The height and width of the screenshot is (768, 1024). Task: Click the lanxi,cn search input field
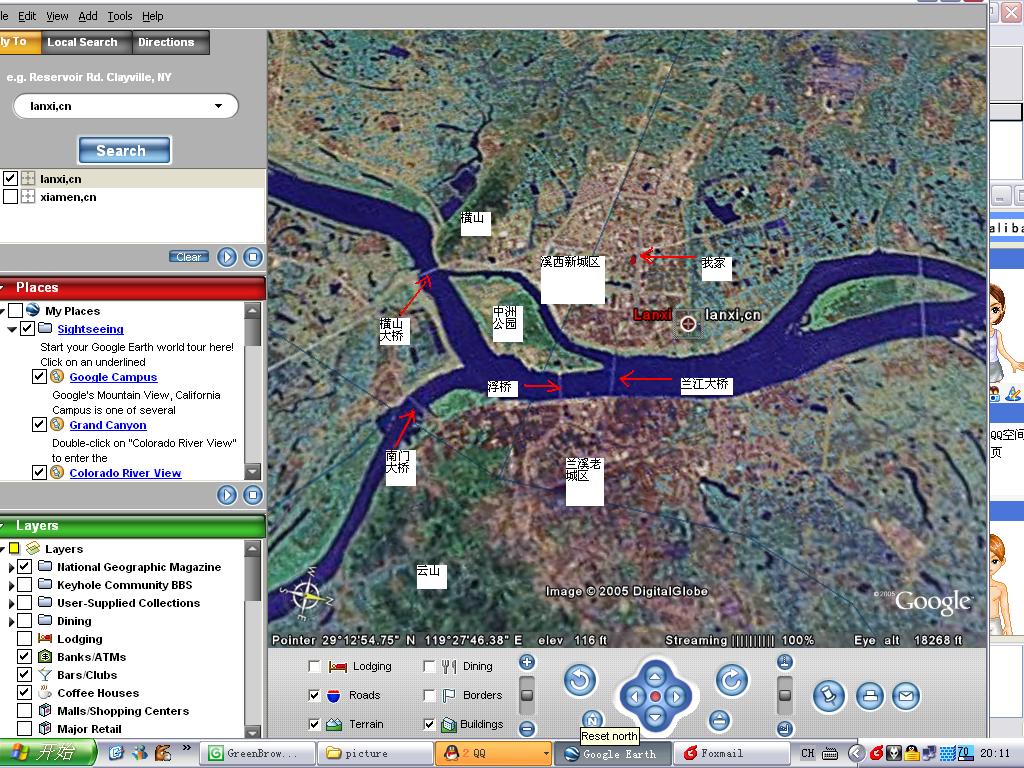click(x=125, y=106)
